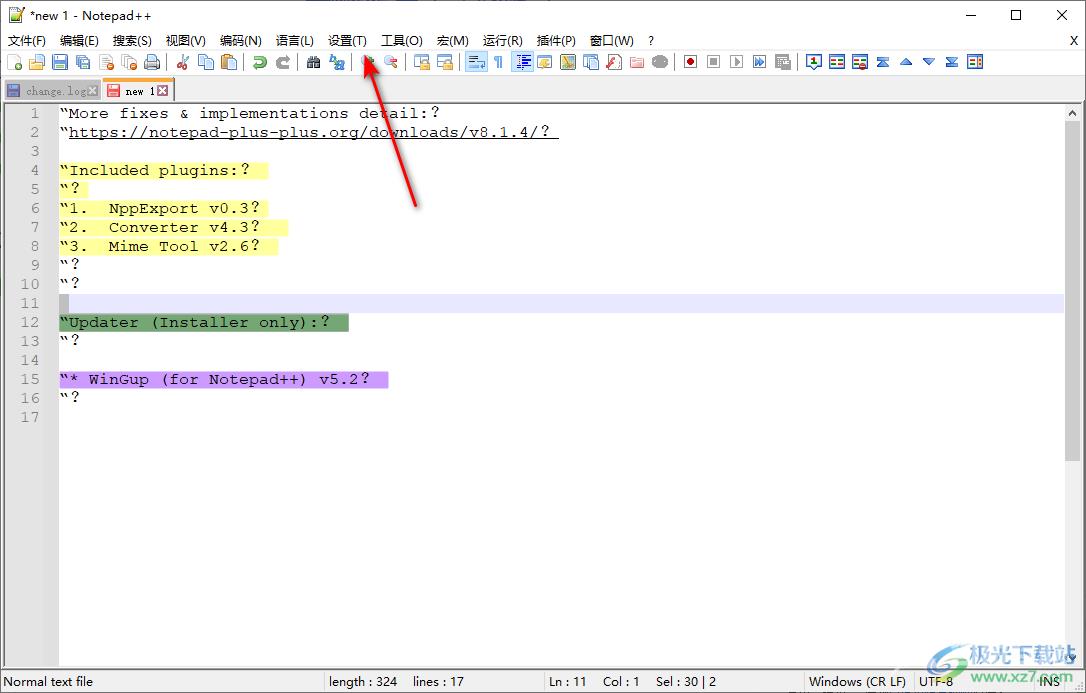Save the file with the floppy disk icon
Viewport: 1086px width, 693px height.
click(x=60, y=62)
